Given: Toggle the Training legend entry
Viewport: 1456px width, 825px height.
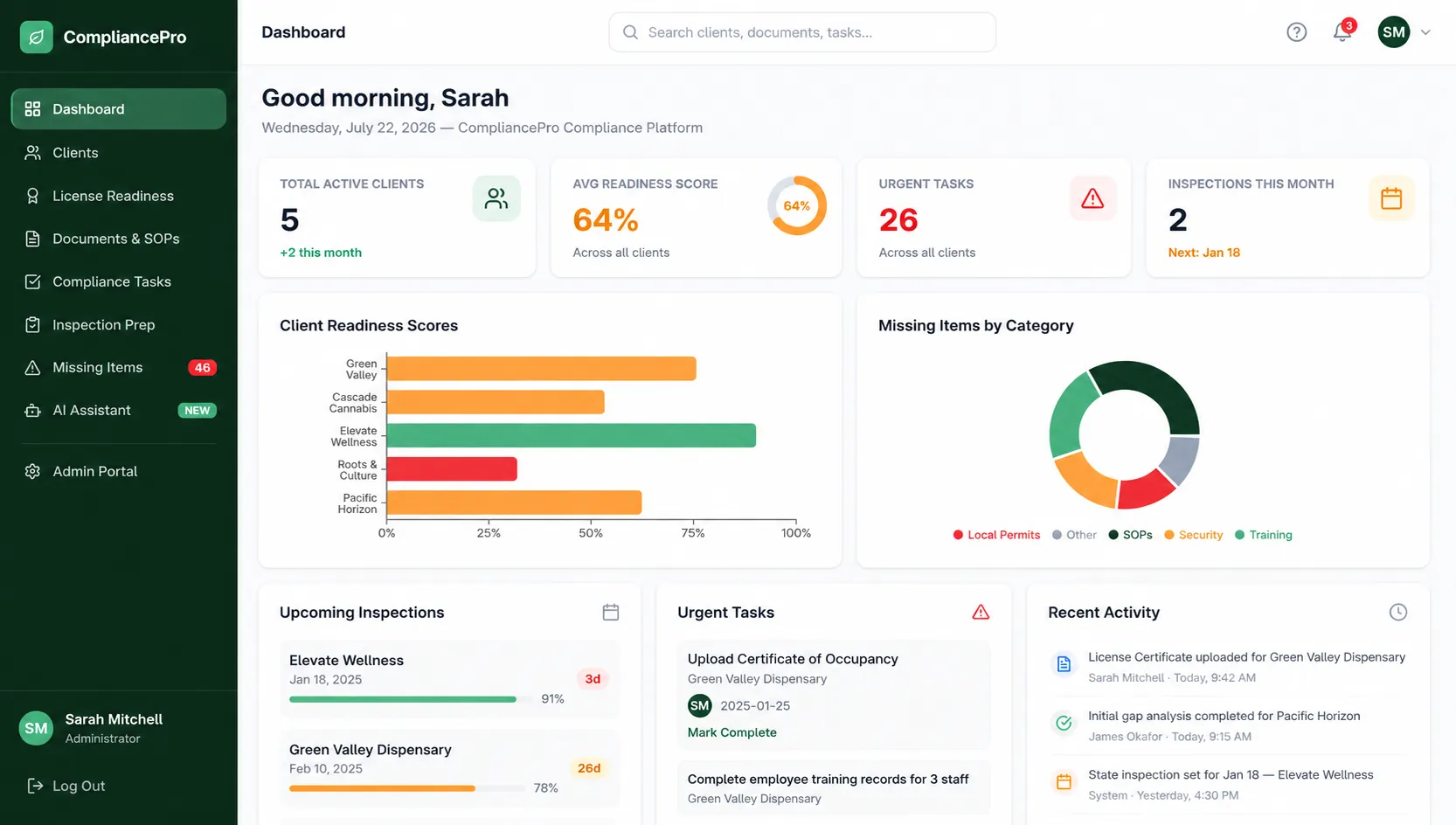Looking at the screenshot, I should (x=1263, y=535).
